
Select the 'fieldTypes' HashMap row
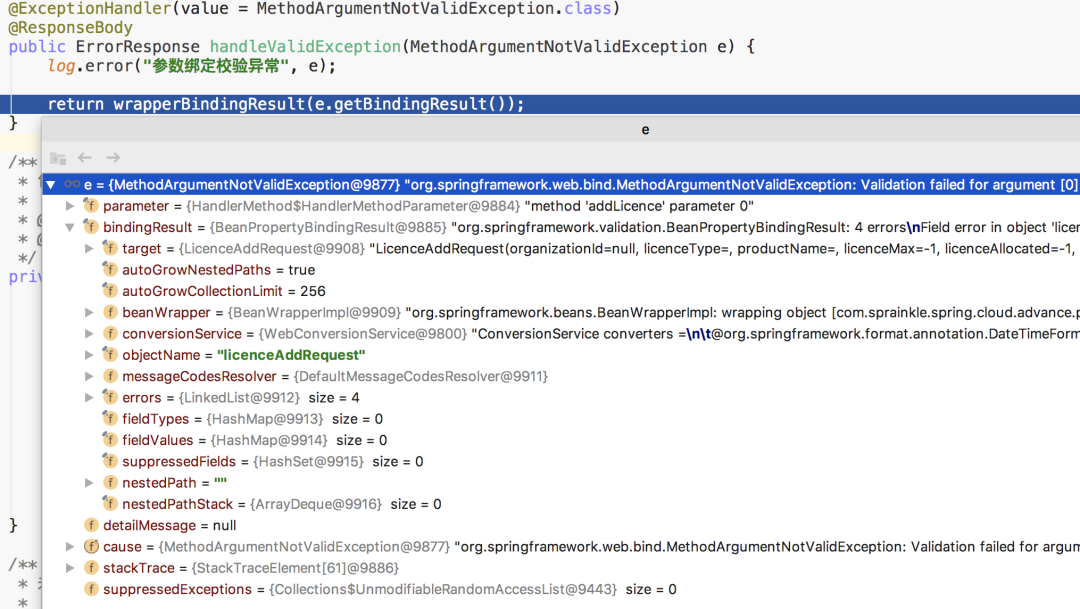[561, 419]
